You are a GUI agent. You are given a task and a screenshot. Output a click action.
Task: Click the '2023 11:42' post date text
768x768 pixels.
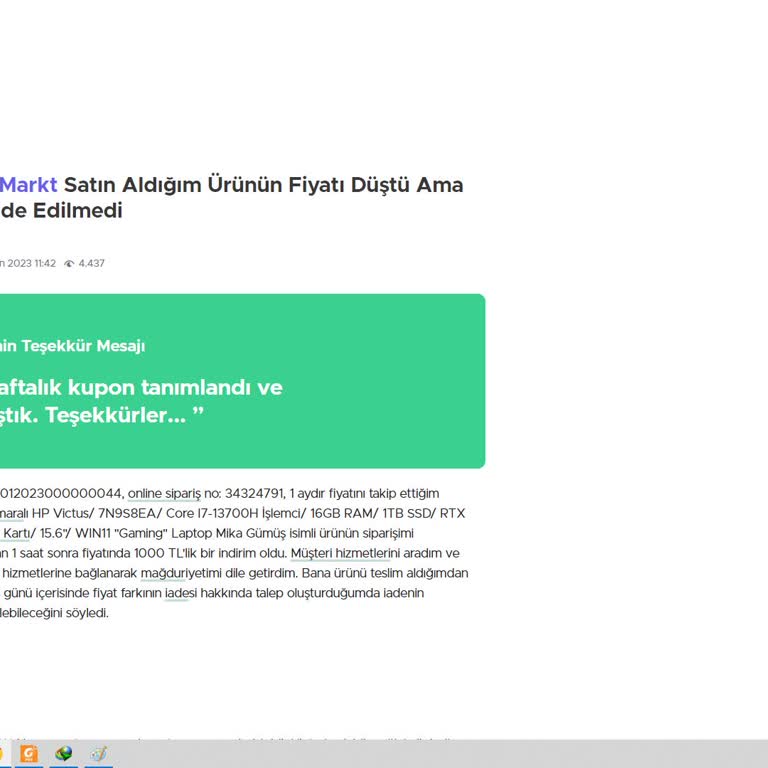(31, 264)
